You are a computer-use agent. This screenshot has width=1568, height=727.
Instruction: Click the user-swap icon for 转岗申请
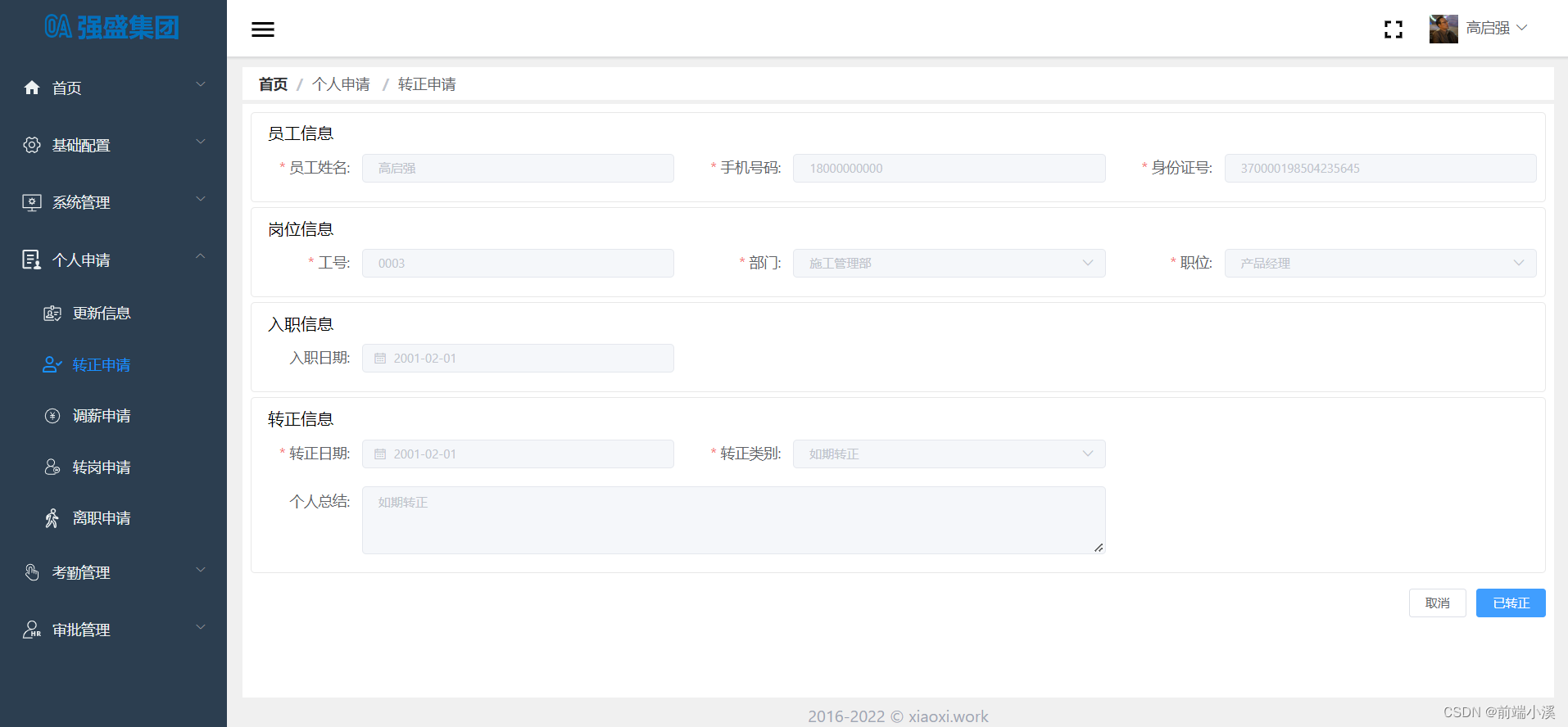pyautogui.click(x=52, y=467)
